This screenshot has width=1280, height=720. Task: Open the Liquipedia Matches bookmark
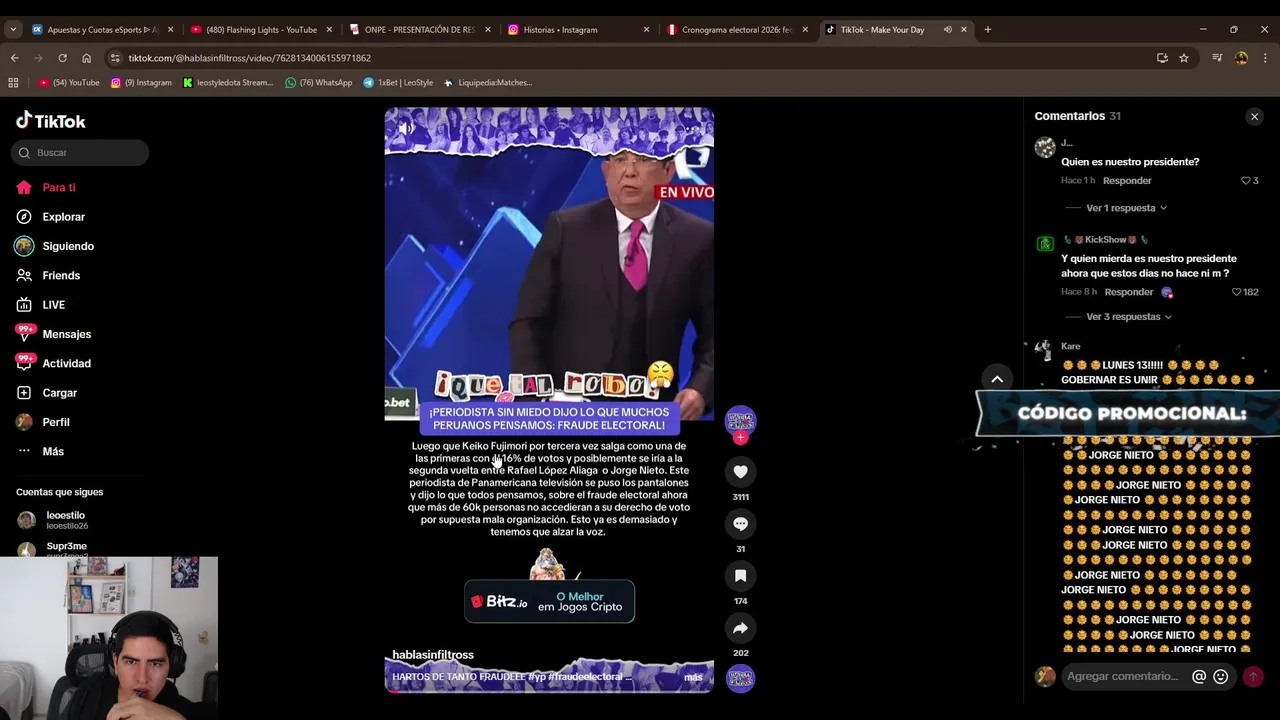click(487, 83)
